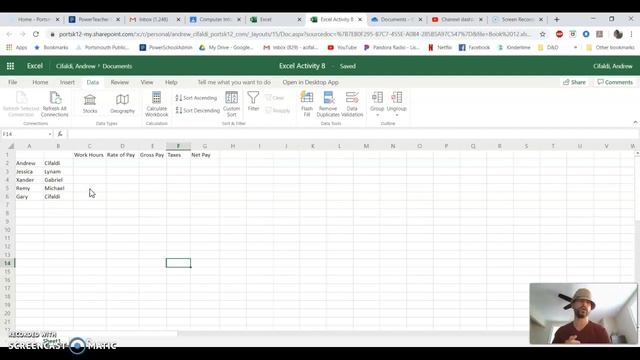Screen dimensions: 640x360
Task: Open the Apps bookmarks shortcut
Action: click(17, 47)
